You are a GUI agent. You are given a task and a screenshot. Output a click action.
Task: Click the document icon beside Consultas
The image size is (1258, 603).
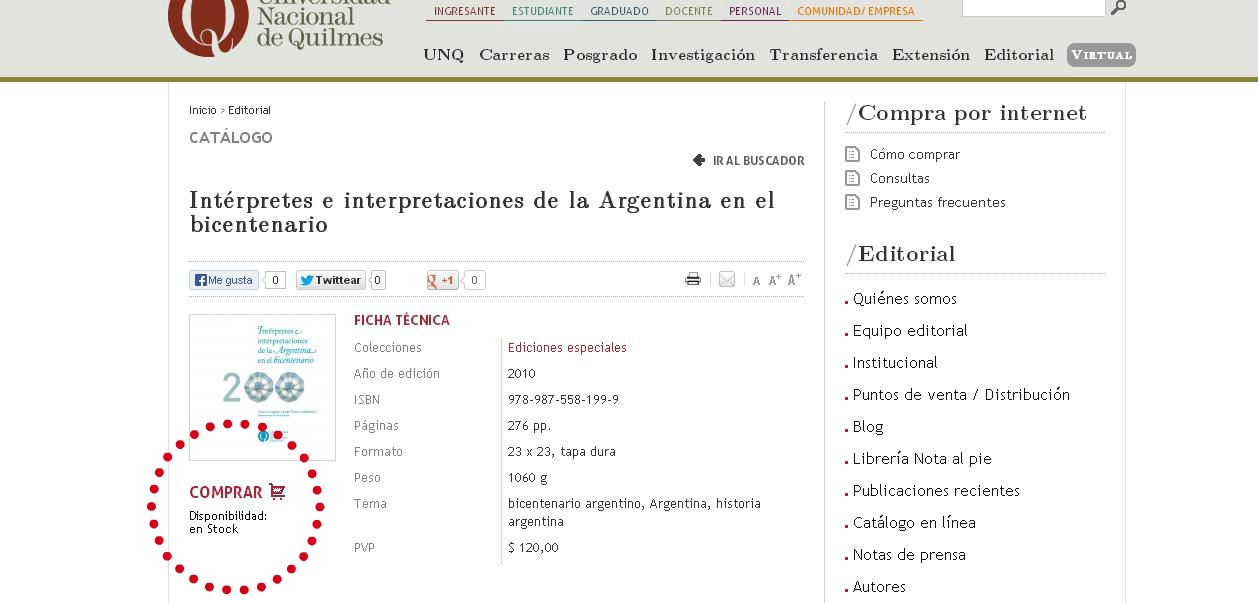[x=852, y=178]
